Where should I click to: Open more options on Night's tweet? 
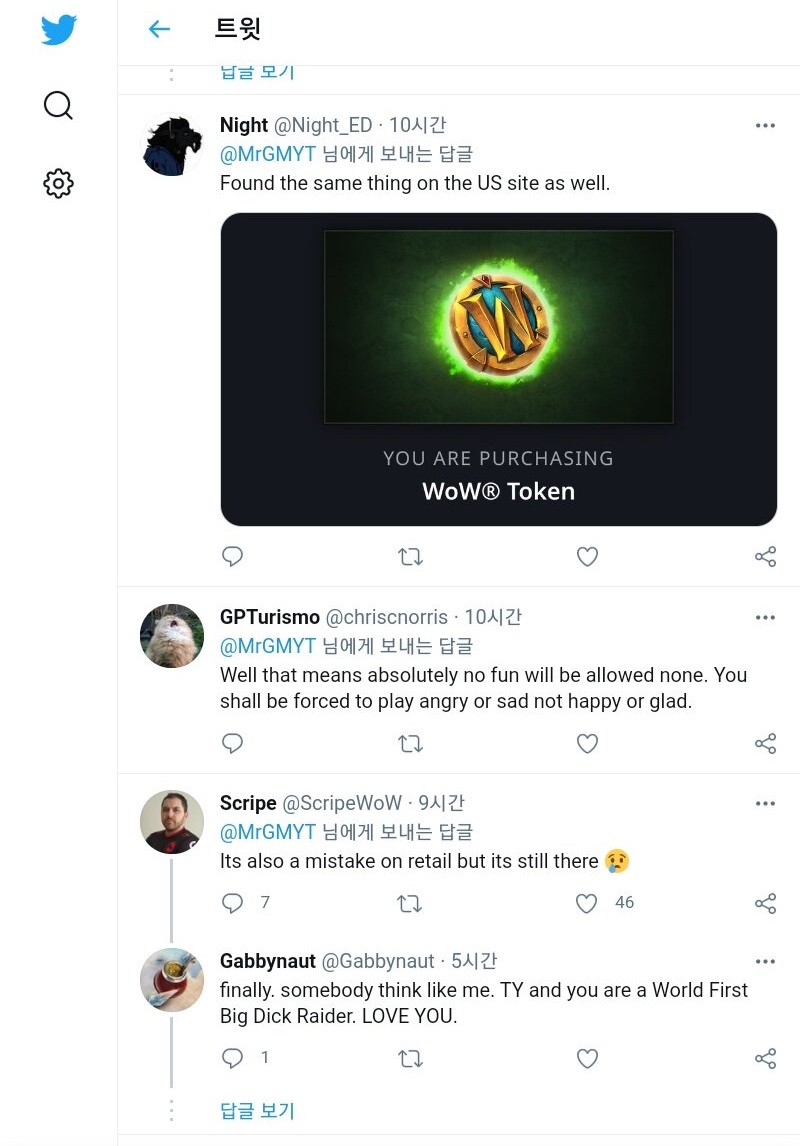(x=765, y=126)
